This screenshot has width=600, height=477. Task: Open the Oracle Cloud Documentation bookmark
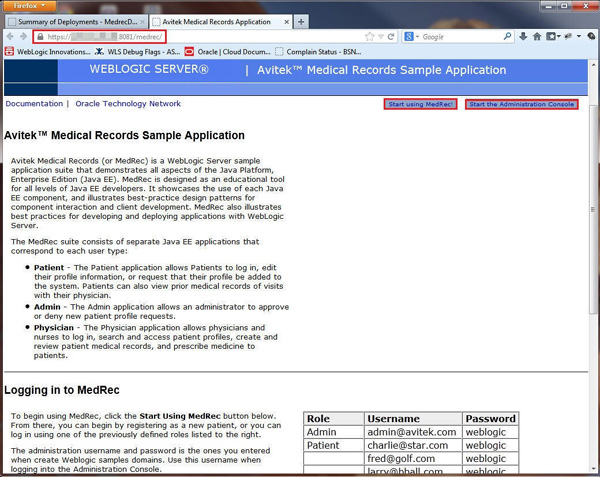(228, 52)
